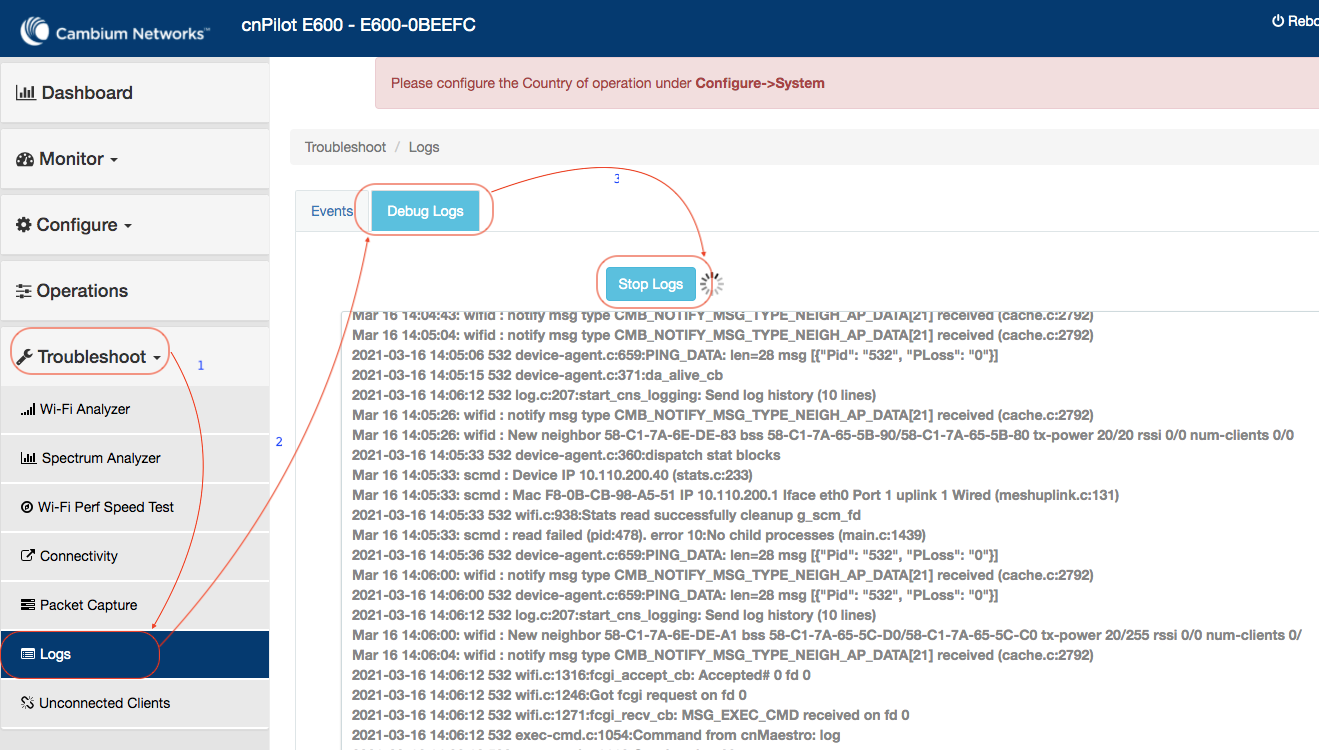Viewport: 1319px width, 750px height.
Task: Click the Operations sliders icon
Action: coord(24,291)
